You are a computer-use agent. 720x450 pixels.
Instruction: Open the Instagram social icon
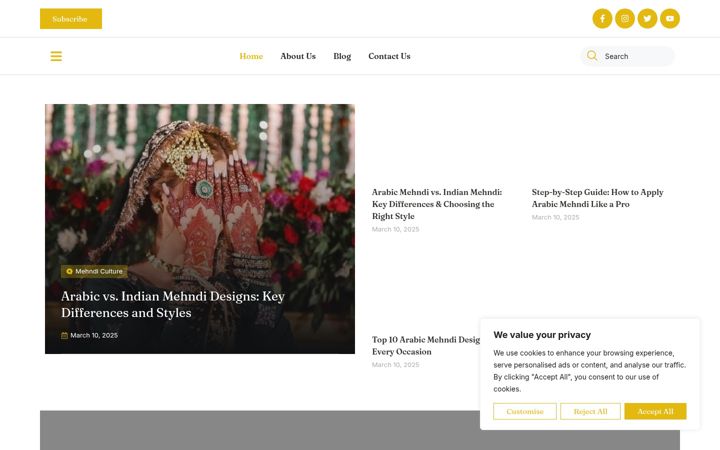coord(624,19)
